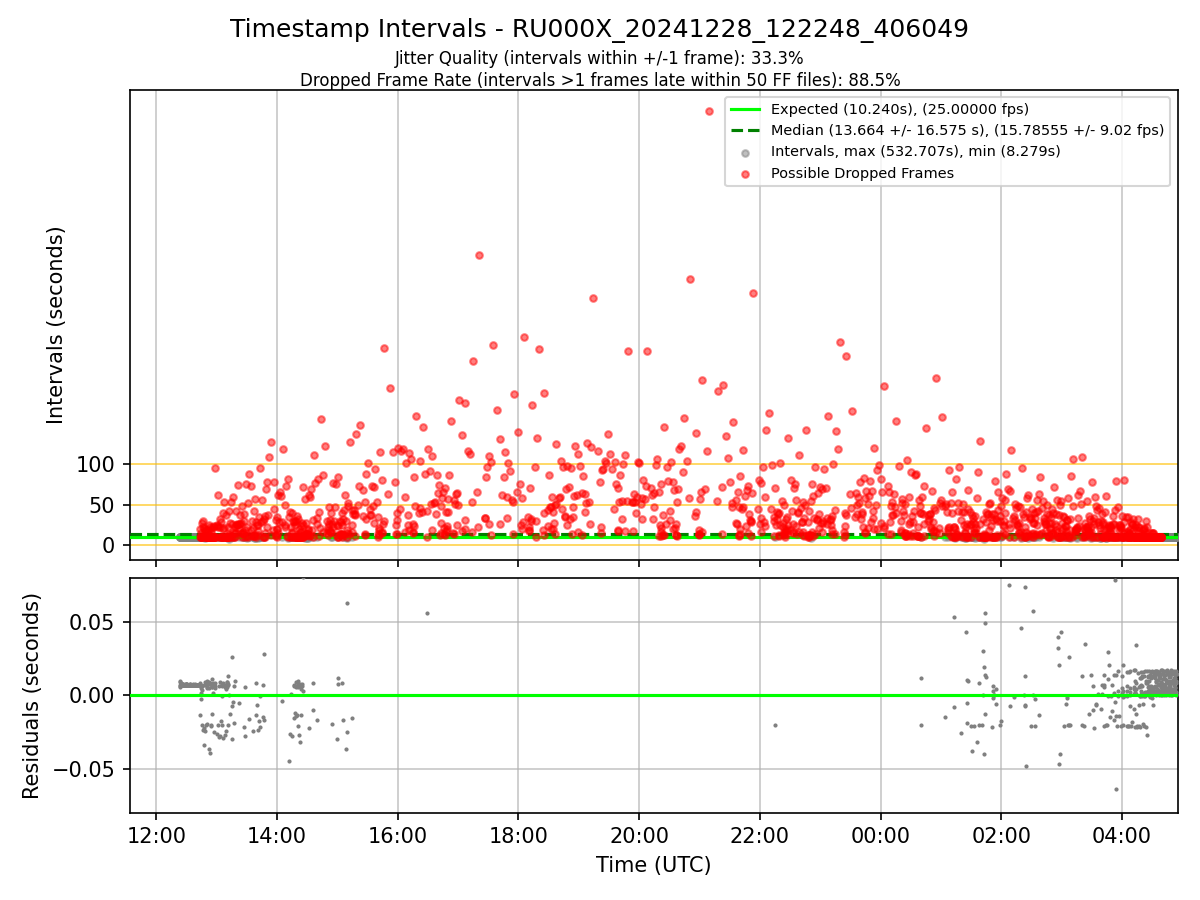Click the 'Jitter Quality' subtitle line
1200x900 pixels.
(599, 58)
